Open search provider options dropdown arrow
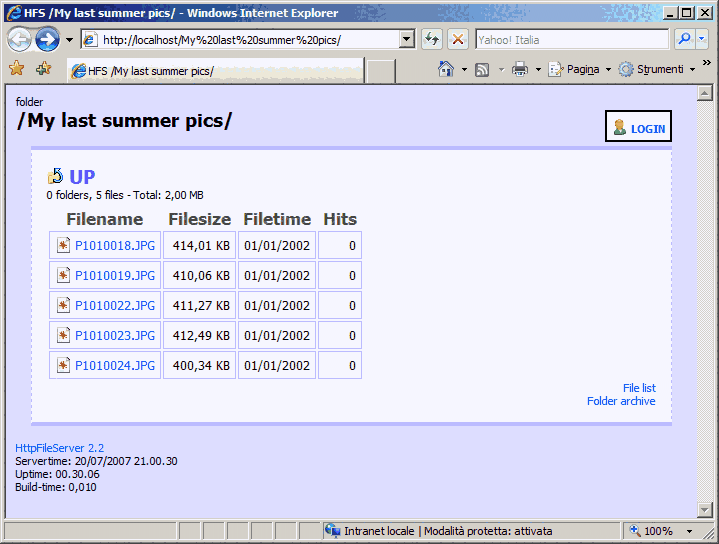The width and height of the screenshot is (719, 544). coord(702,39)
